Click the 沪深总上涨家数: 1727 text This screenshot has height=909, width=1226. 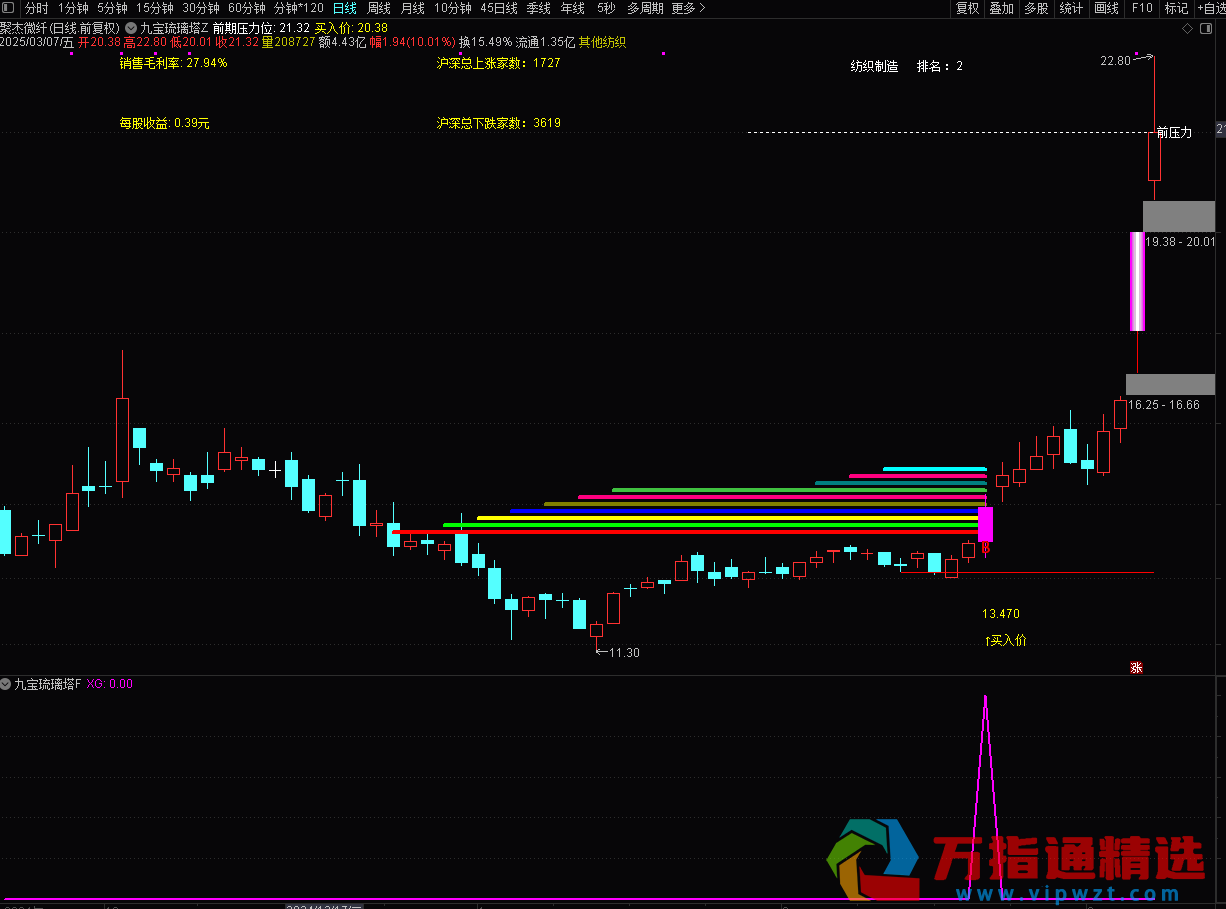498,63
